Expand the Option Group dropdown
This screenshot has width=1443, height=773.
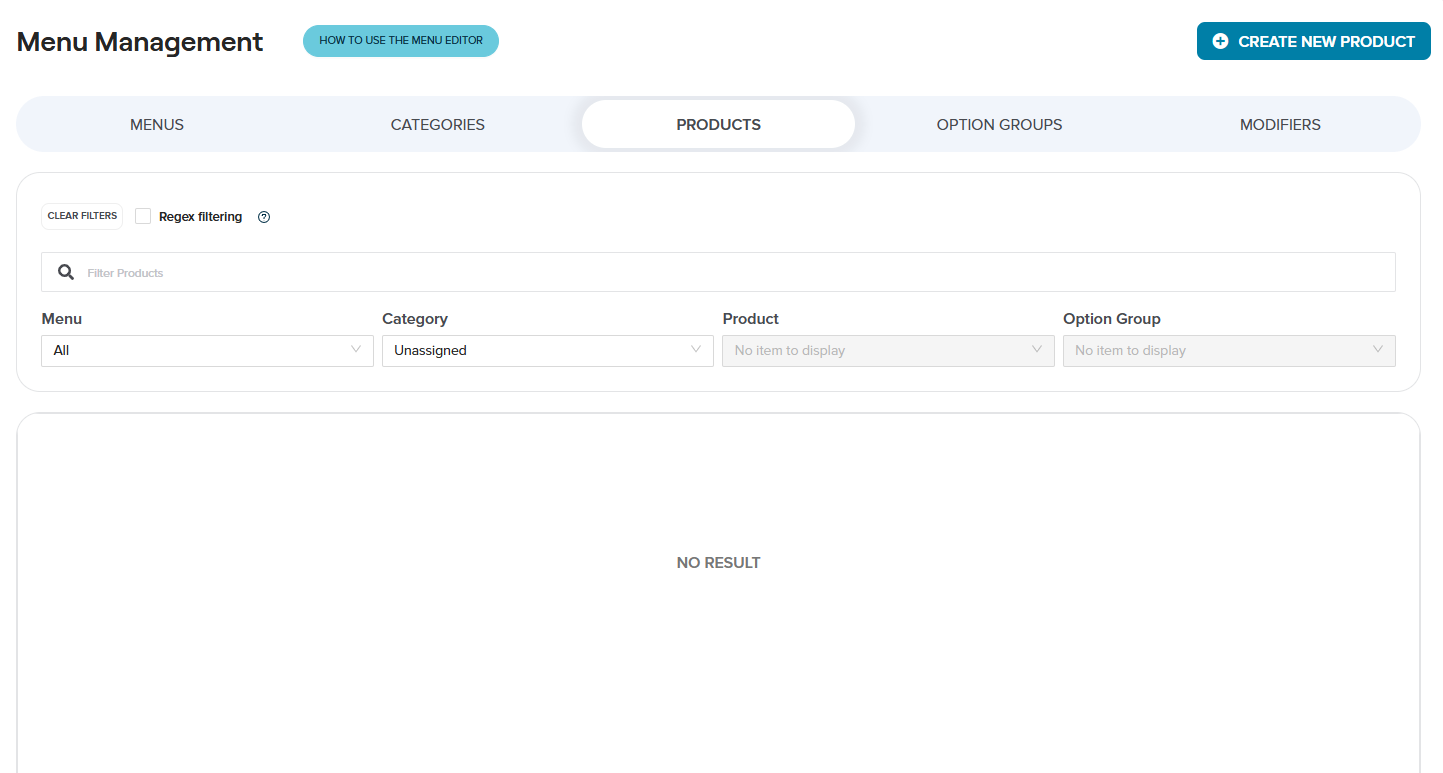[1229, 350]
